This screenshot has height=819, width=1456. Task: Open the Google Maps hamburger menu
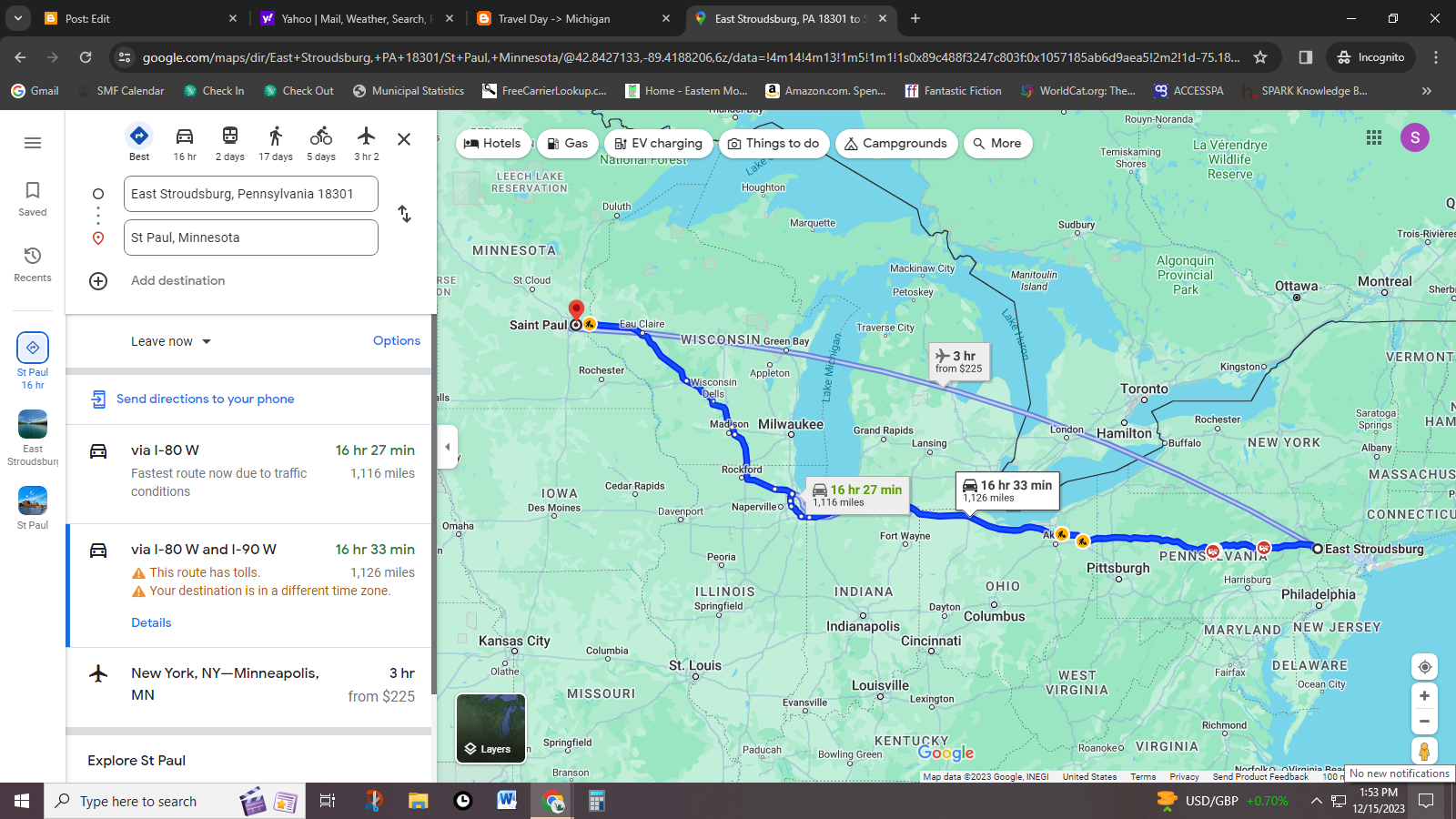point(33,143)
